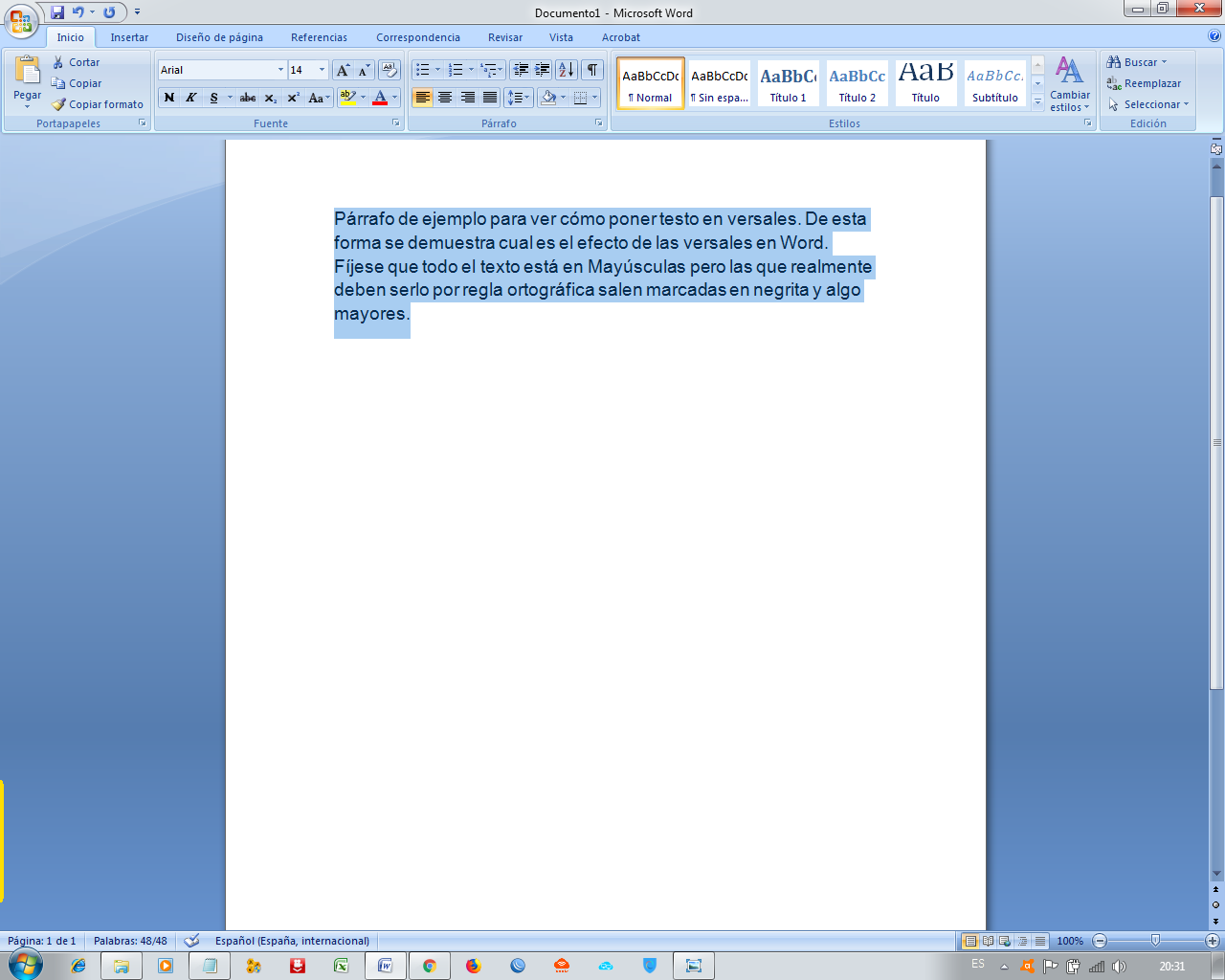
Task: Show paragraph marks with the pilcrow icon
Action: [592, 70]
